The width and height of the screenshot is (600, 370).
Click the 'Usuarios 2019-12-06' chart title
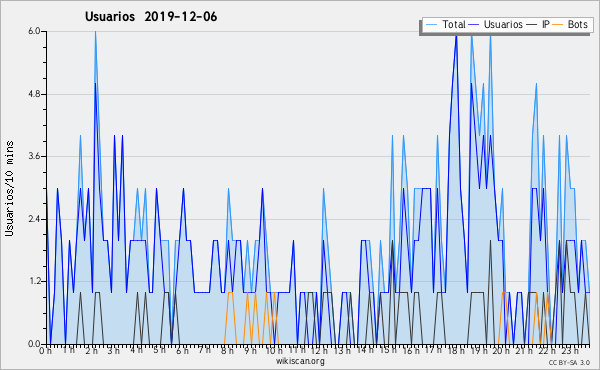click(151, 17)
